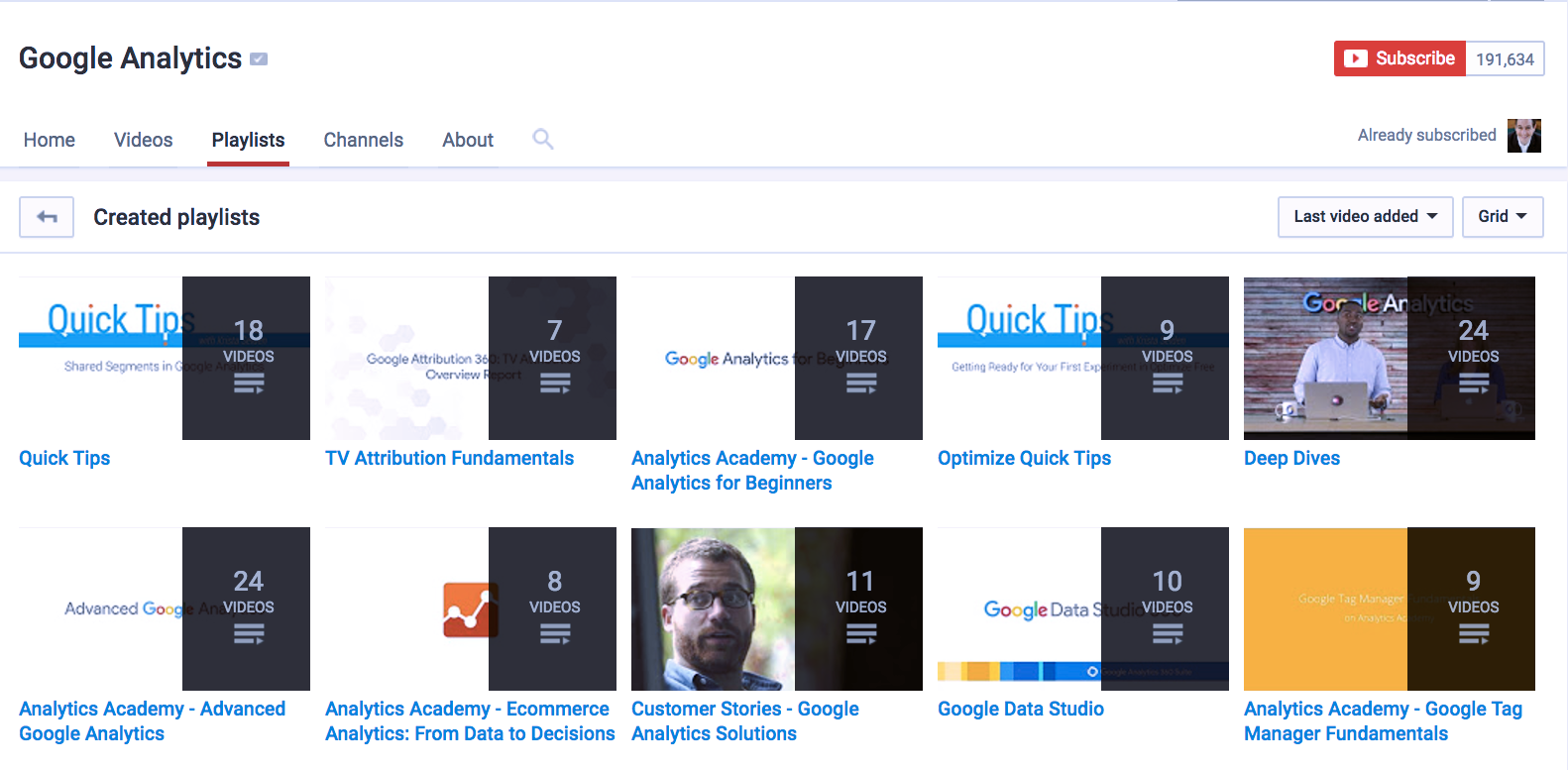Open Analytics Academy - Google Analytics for Beginners link
Image resolution: width=1568 pixels, height=770 pixels.
coord(752,471)
